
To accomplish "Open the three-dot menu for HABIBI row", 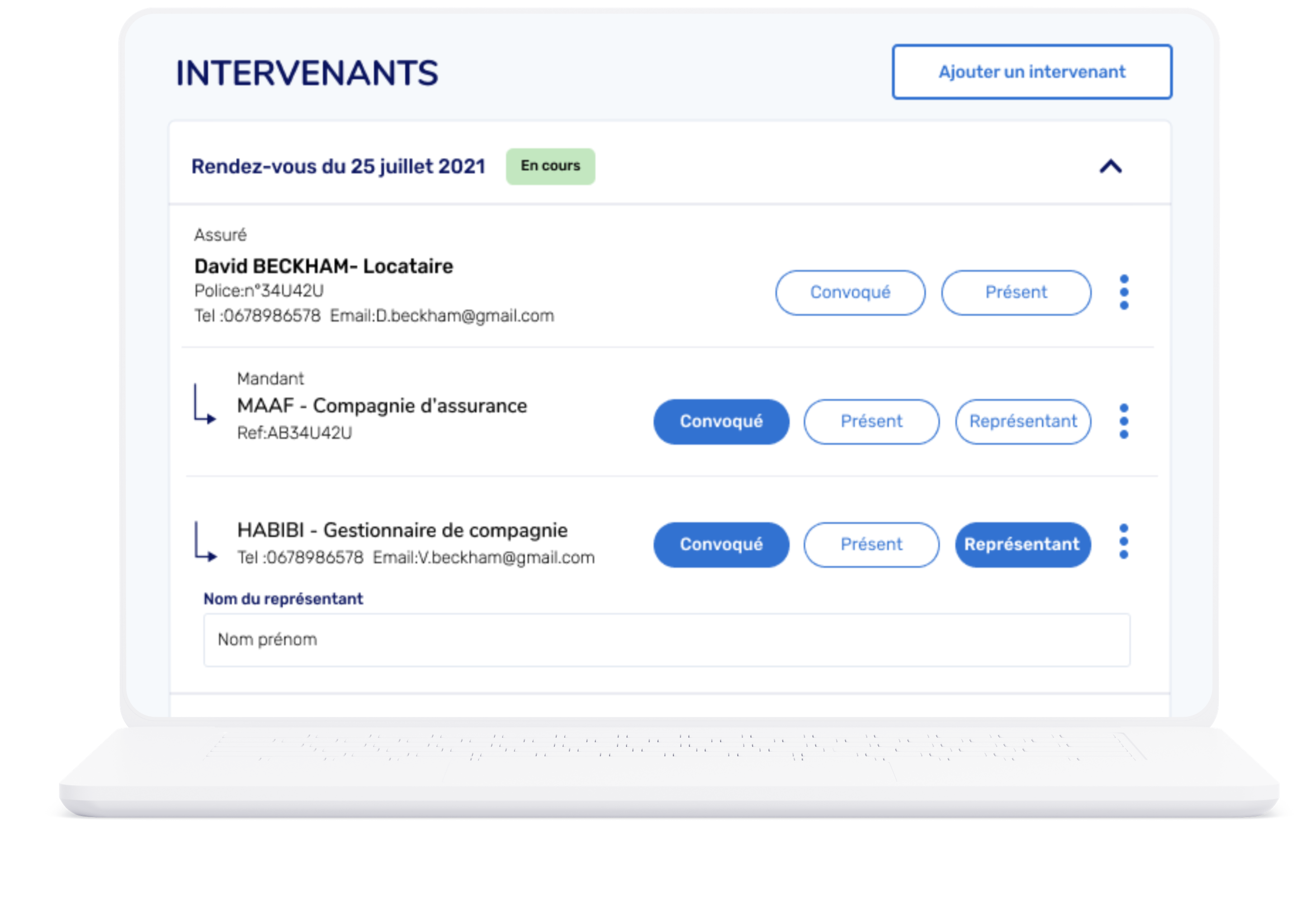I will [x=1124, y=541].
